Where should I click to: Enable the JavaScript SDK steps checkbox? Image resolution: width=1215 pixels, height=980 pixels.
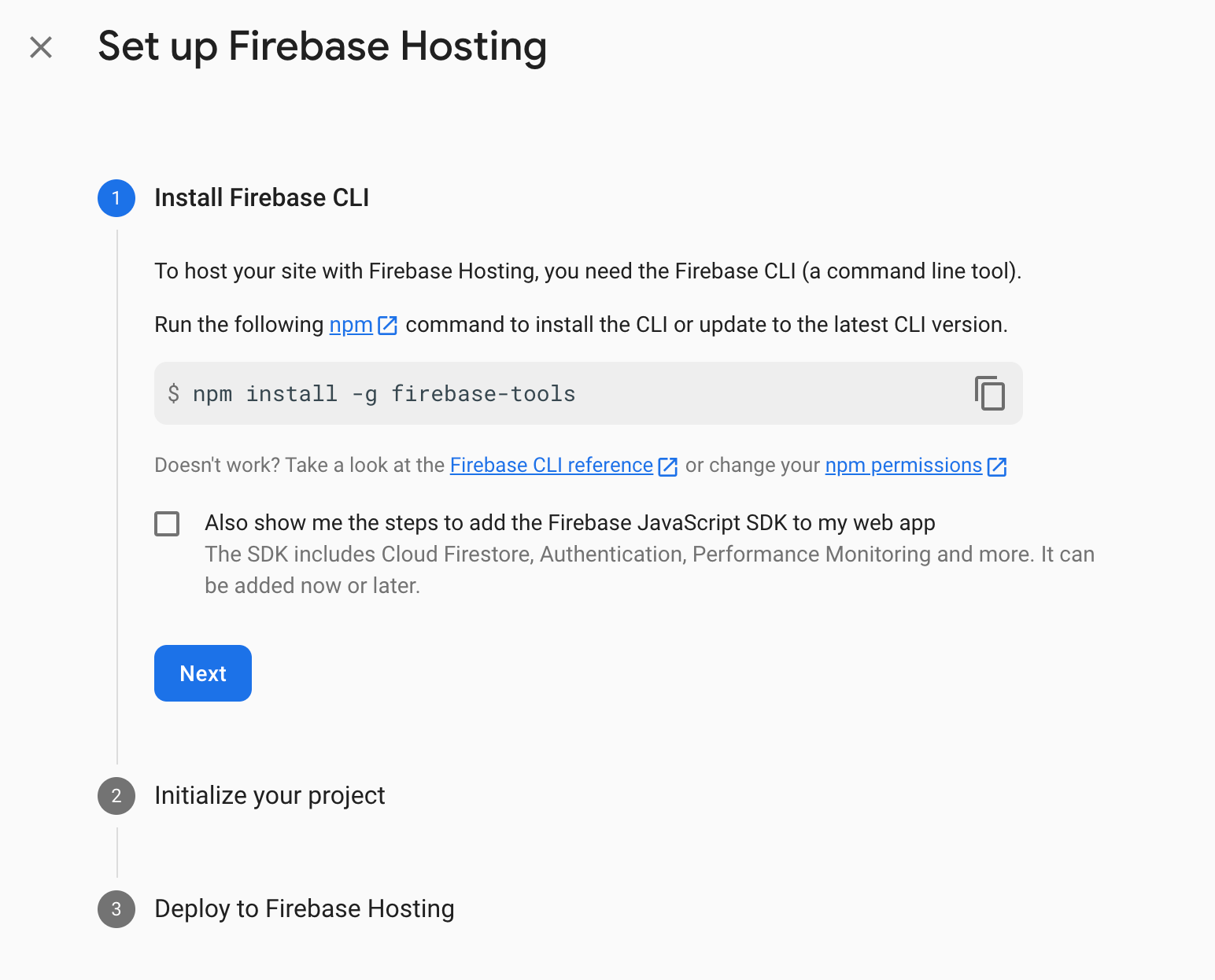[x=167, y=524]
